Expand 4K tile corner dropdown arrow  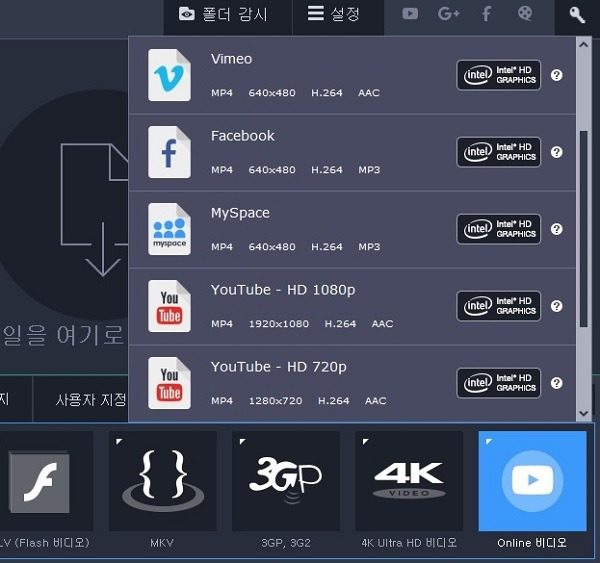[365, 441]
